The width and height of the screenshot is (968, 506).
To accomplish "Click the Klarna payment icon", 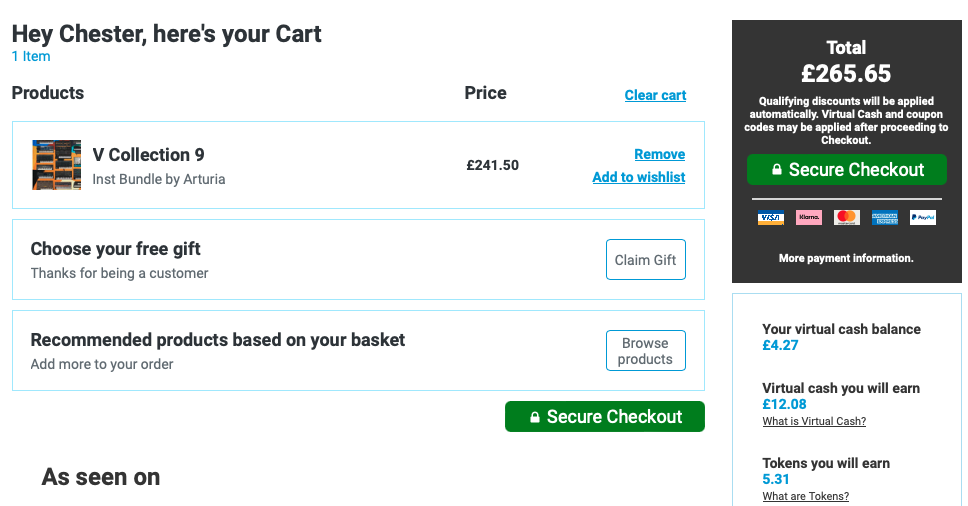I will coord(809,217).
